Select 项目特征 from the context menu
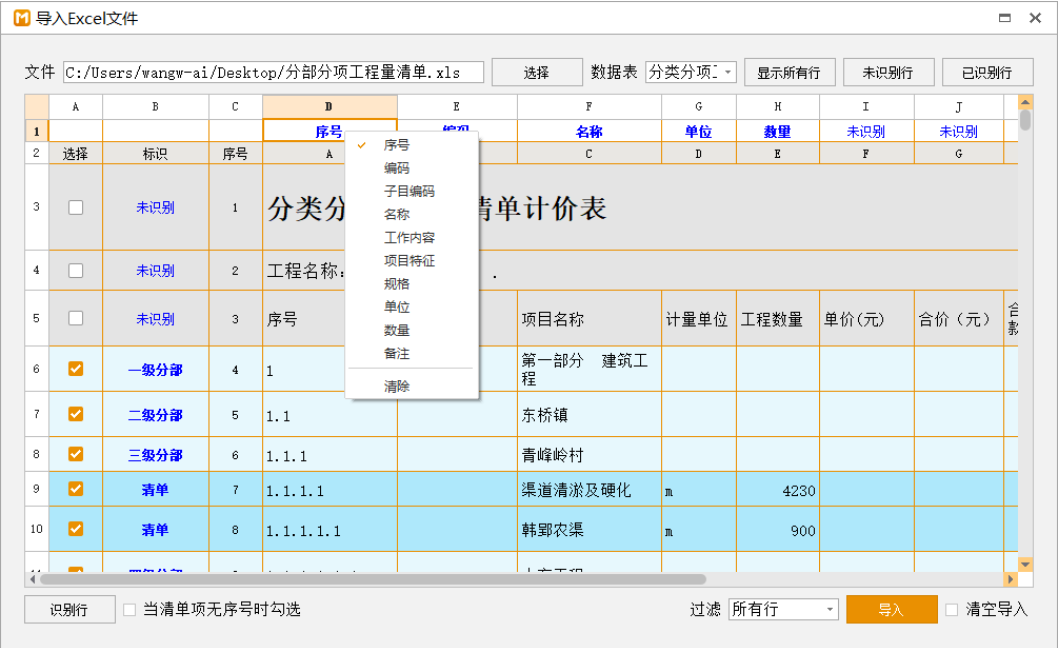This screenshot has width=1059, height=648. [x=409, y=261]
